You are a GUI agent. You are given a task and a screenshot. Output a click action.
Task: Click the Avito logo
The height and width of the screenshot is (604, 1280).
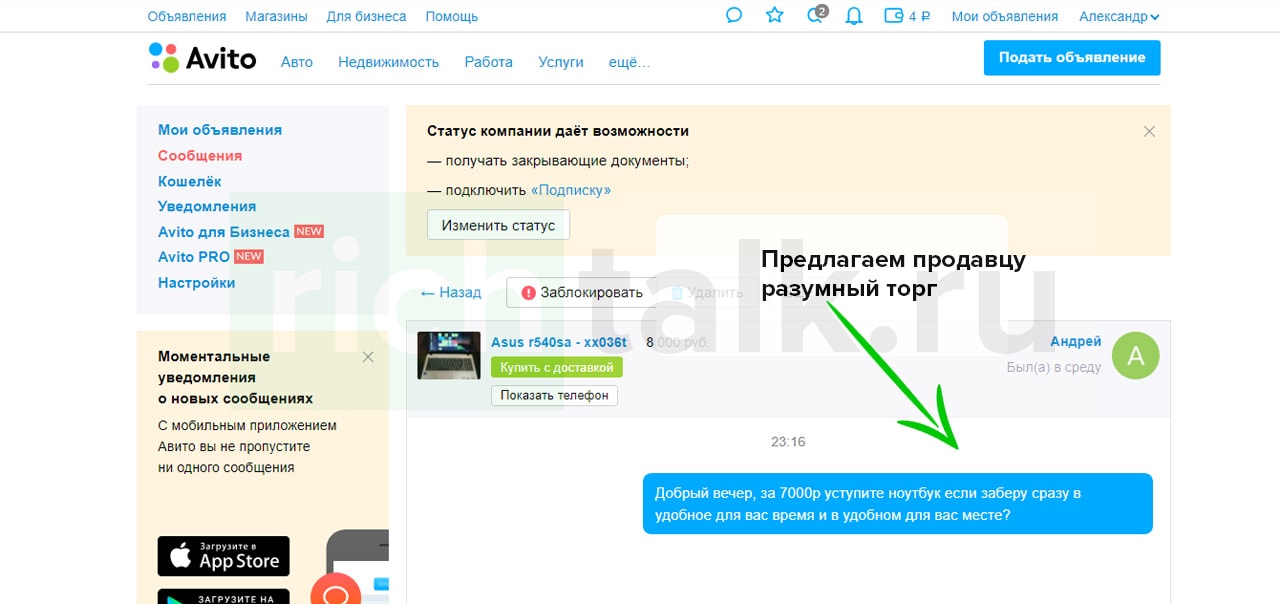coord(203,58)
